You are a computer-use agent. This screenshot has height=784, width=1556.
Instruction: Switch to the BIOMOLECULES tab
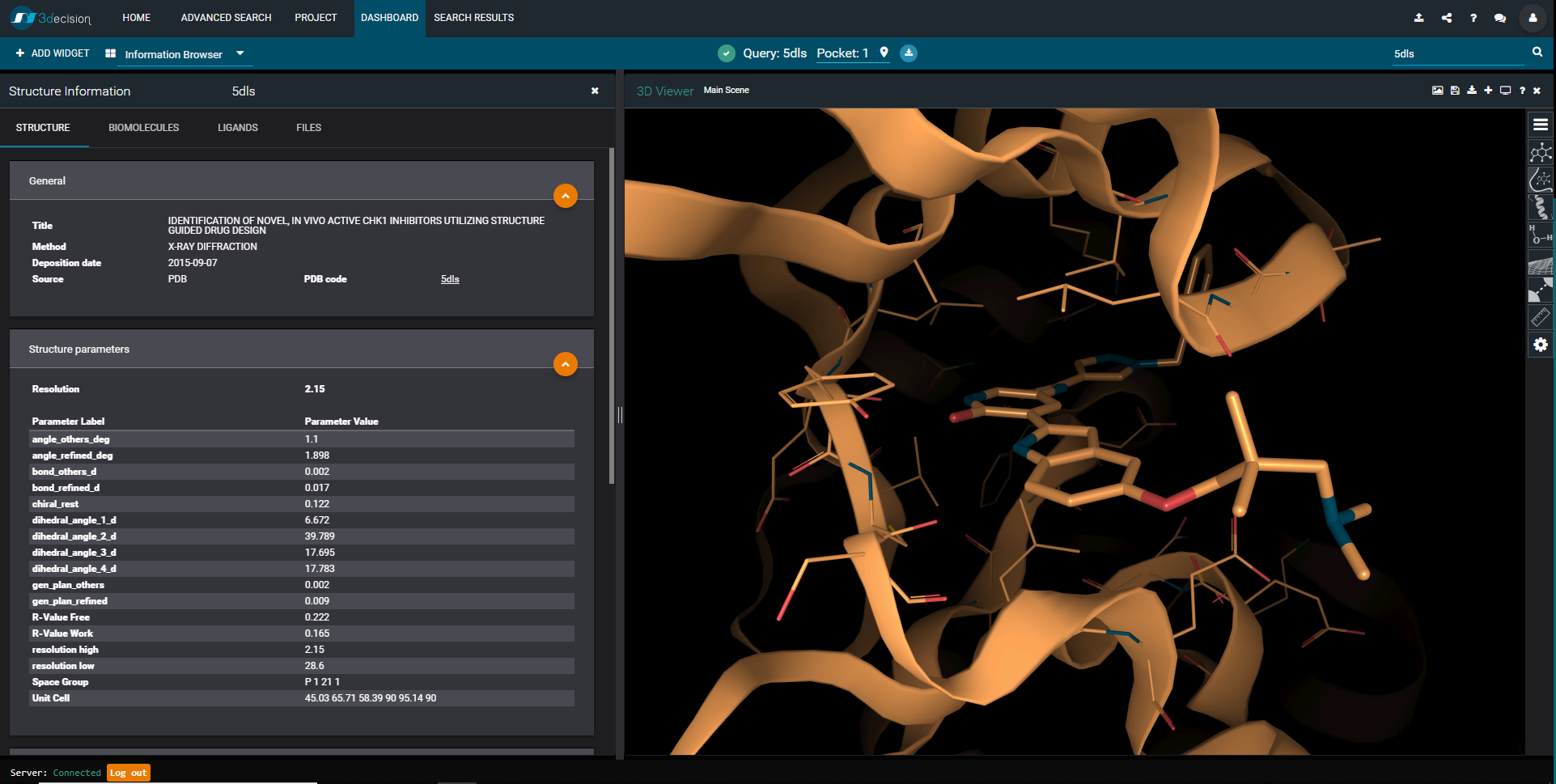point(144,128)
